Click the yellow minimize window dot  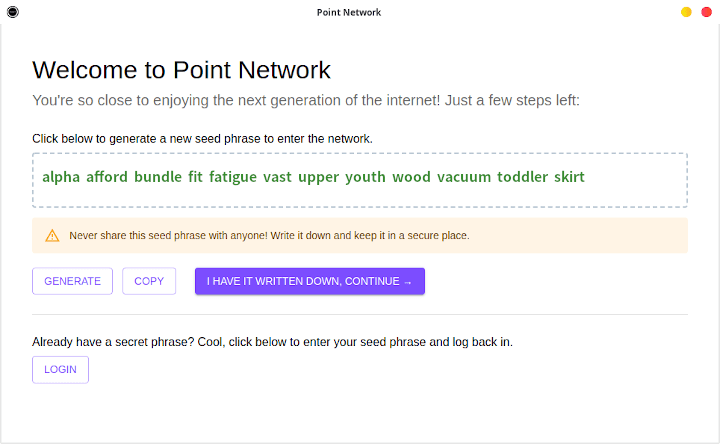click(686, 12)
